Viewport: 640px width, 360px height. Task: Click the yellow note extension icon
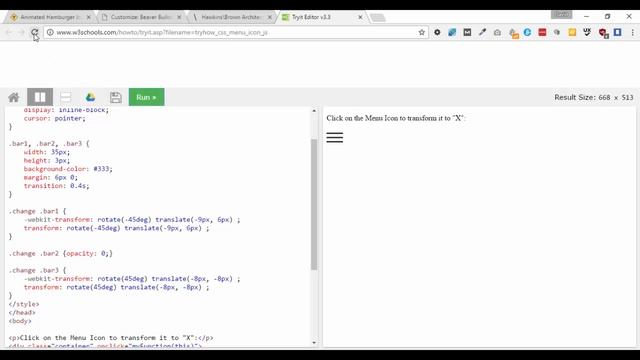tap(572, 32)
